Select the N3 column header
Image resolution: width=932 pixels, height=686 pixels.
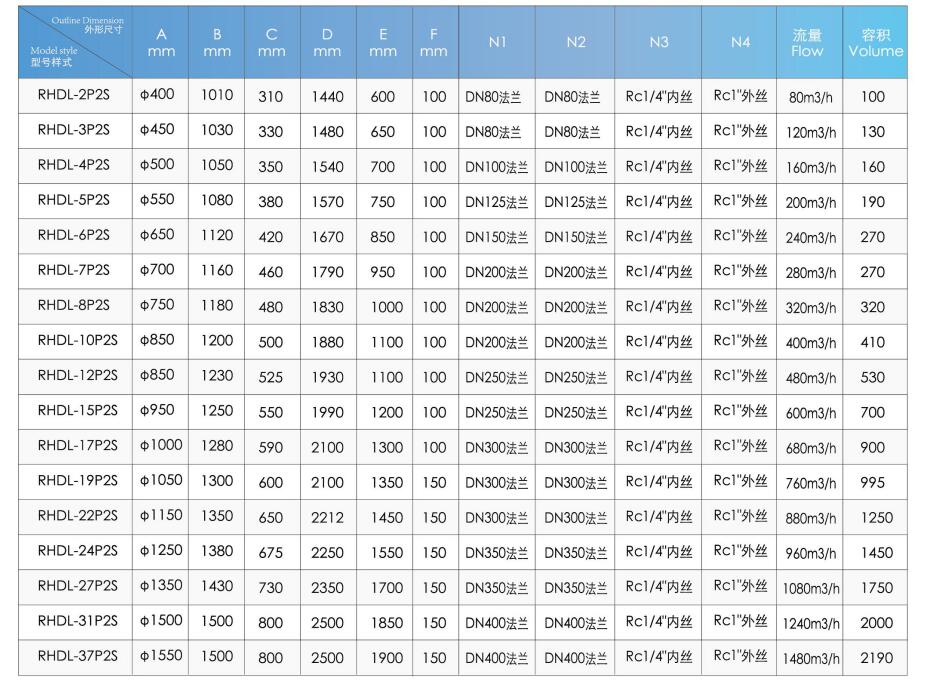pos(659,42)
